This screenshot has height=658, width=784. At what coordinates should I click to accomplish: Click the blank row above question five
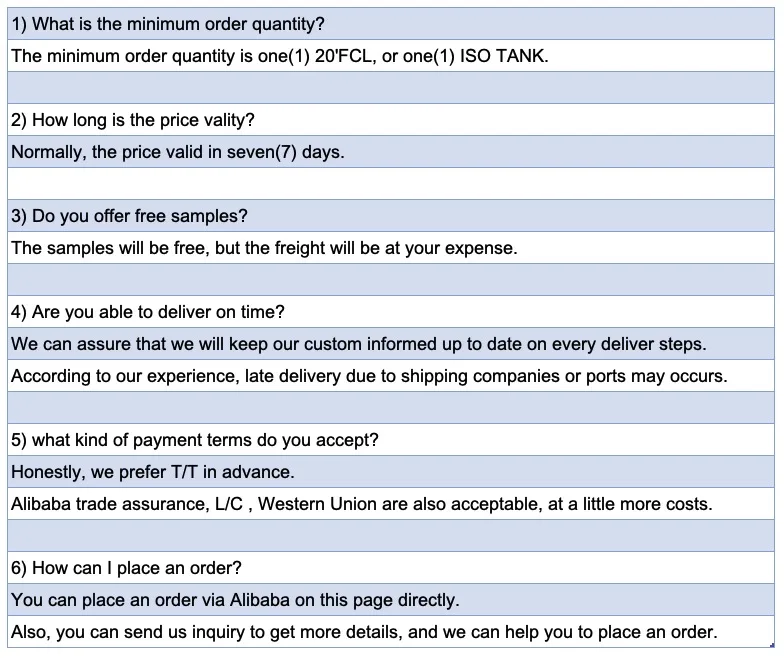click(391, 408)
